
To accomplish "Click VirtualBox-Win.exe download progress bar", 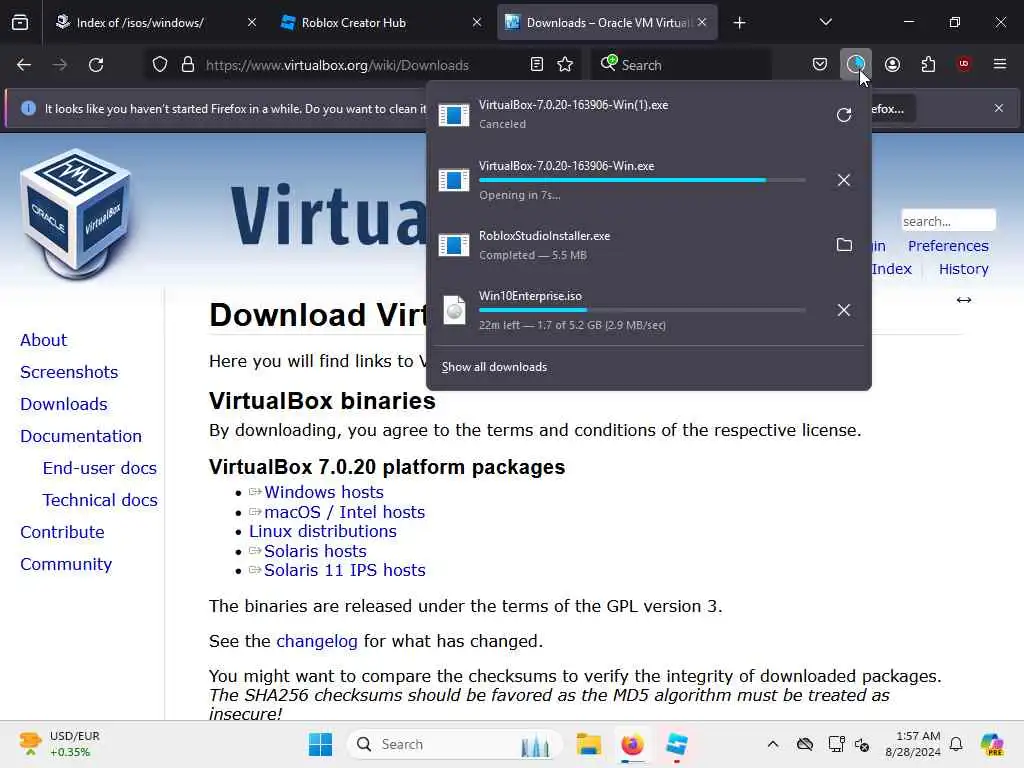I will [x=642, y=180].
